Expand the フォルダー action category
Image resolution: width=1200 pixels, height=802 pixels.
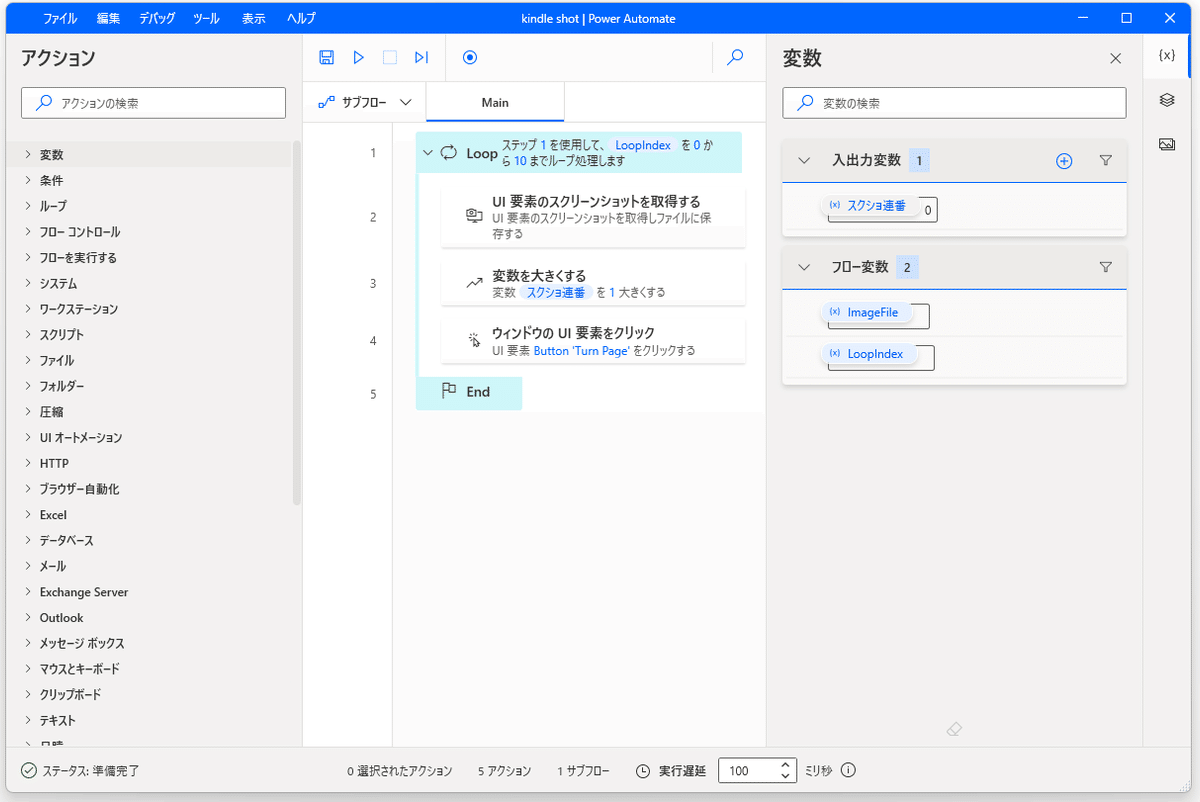pyautogui.click(x=28, y=386)
